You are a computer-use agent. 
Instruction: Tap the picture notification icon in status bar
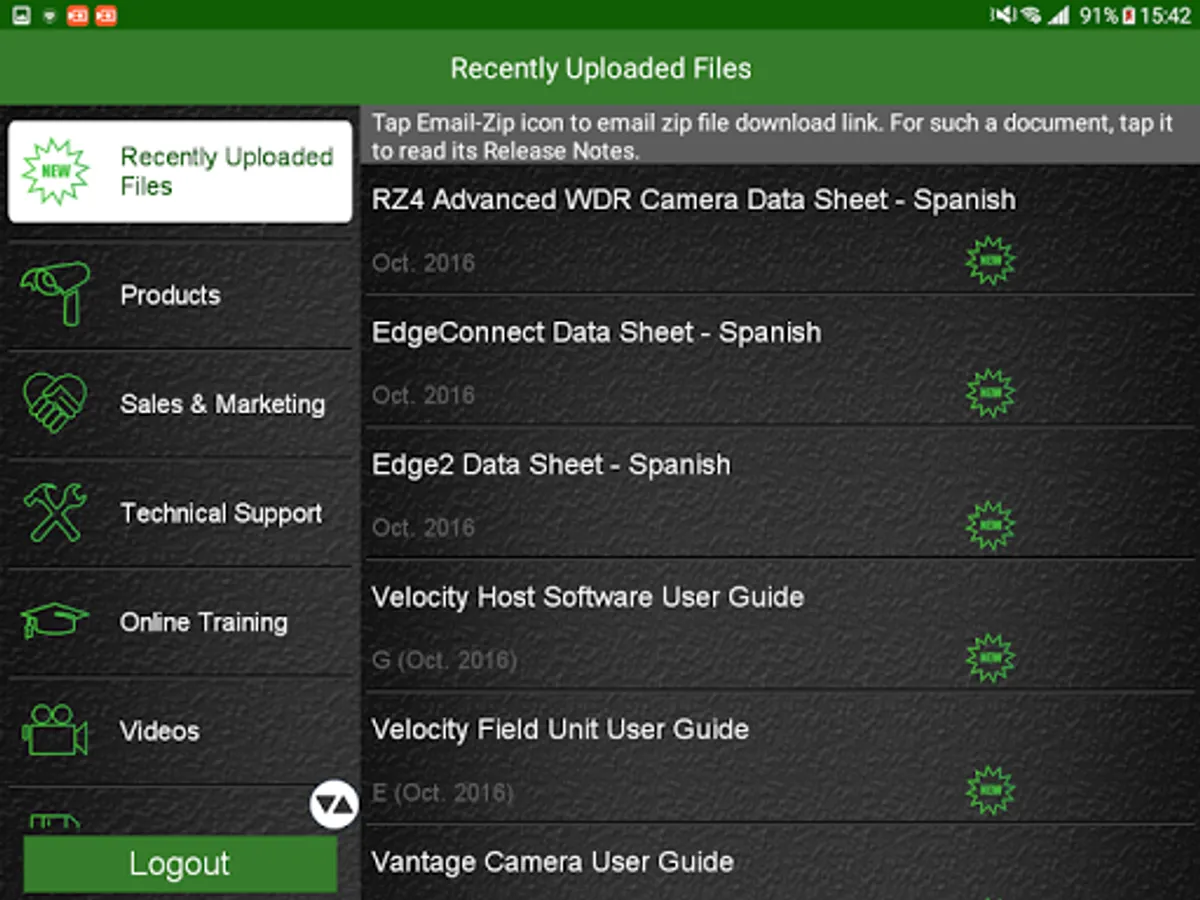pos(21,16)
